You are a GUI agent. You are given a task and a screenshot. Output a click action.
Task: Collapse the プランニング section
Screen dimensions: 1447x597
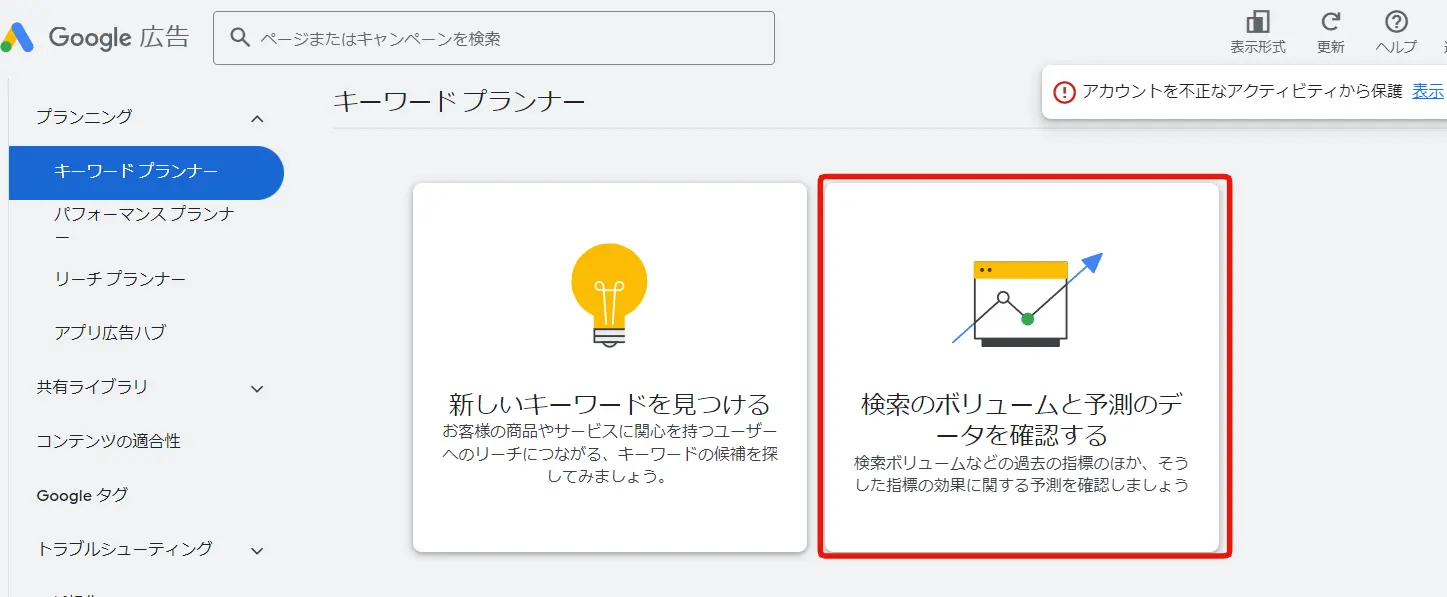pyautogui.click(x=257, y=117)
